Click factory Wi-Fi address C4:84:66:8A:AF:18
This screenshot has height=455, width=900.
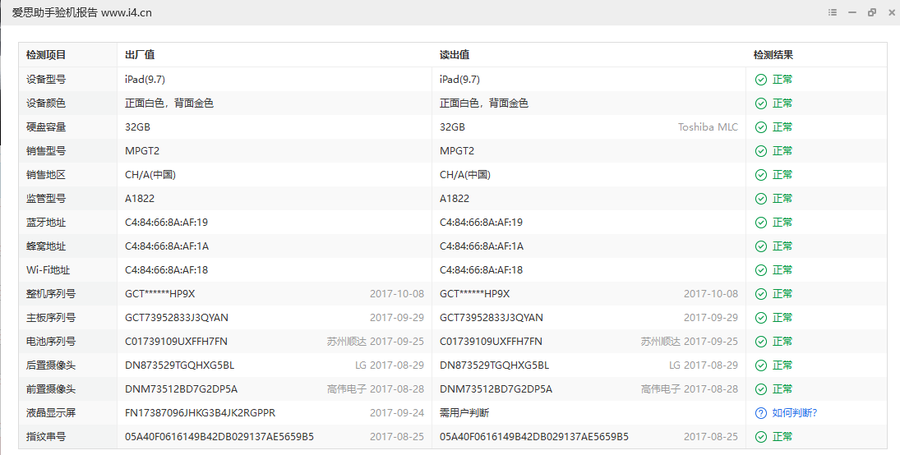pos(166,270)
